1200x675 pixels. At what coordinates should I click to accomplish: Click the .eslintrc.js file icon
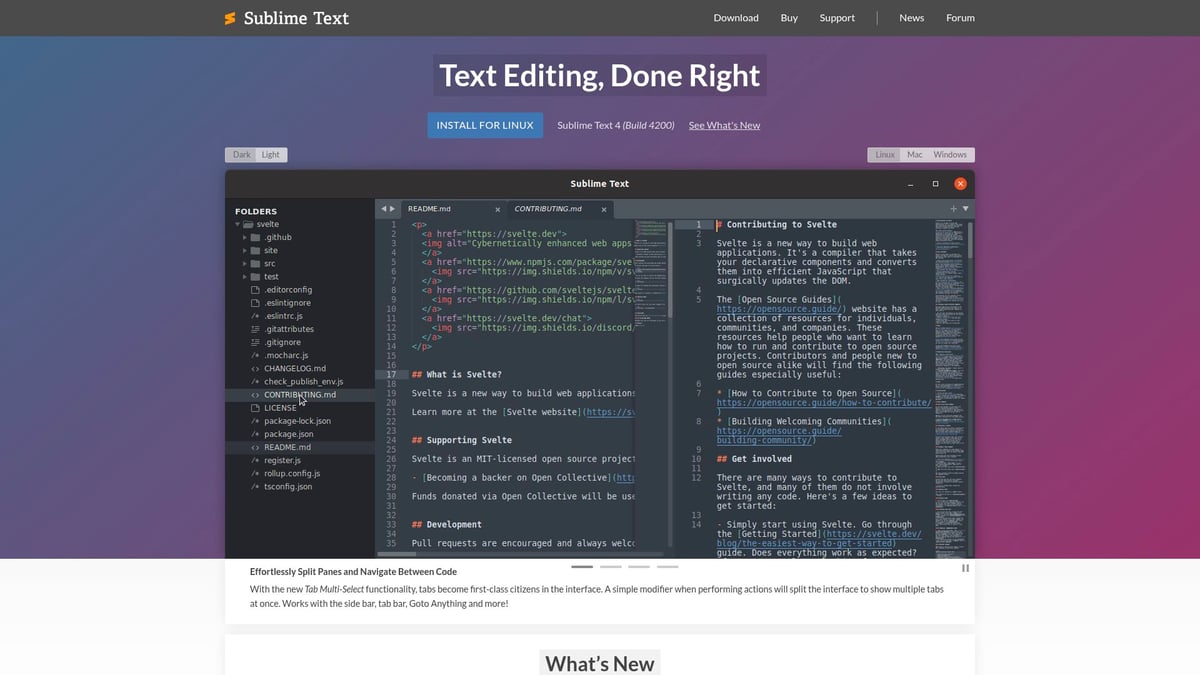coord(256,316)
